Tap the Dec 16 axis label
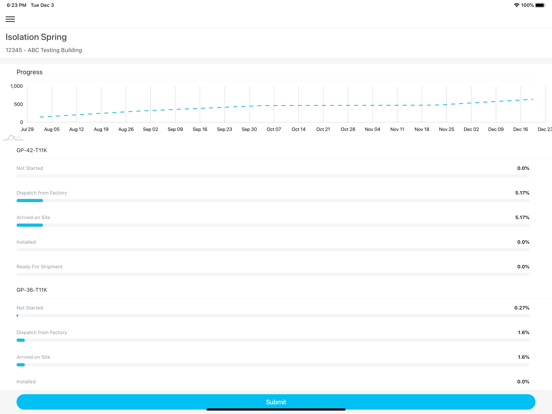Screen dimensions: 552x414 (520, 129)
